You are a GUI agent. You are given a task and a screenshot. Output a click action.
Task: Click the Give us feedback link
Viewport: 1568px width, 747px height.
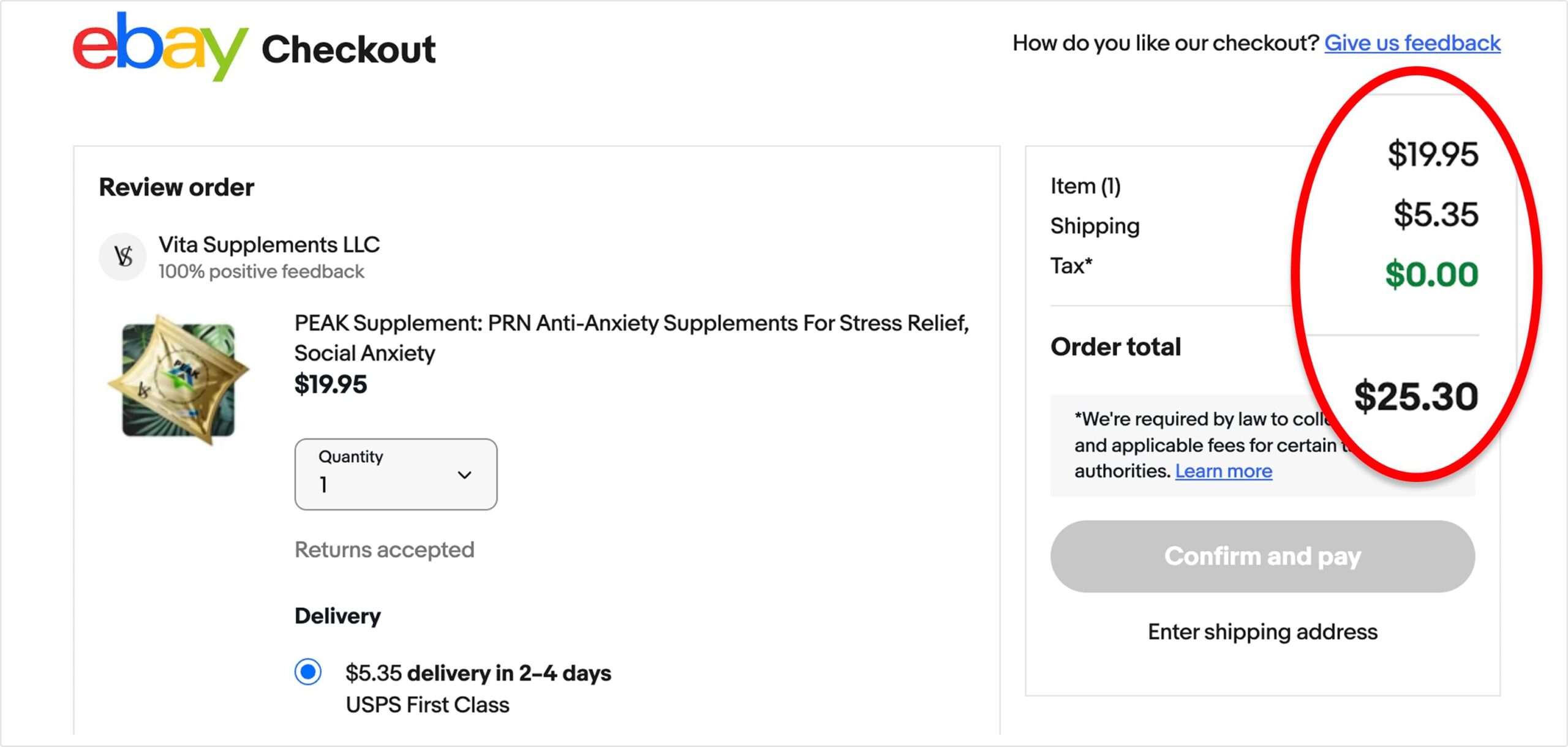click(1412, 43)
